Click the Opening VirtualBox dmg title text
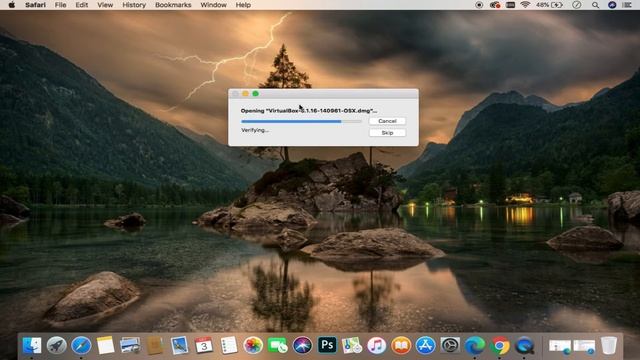This screenshot has width=640, height=360. pos(309,111)
